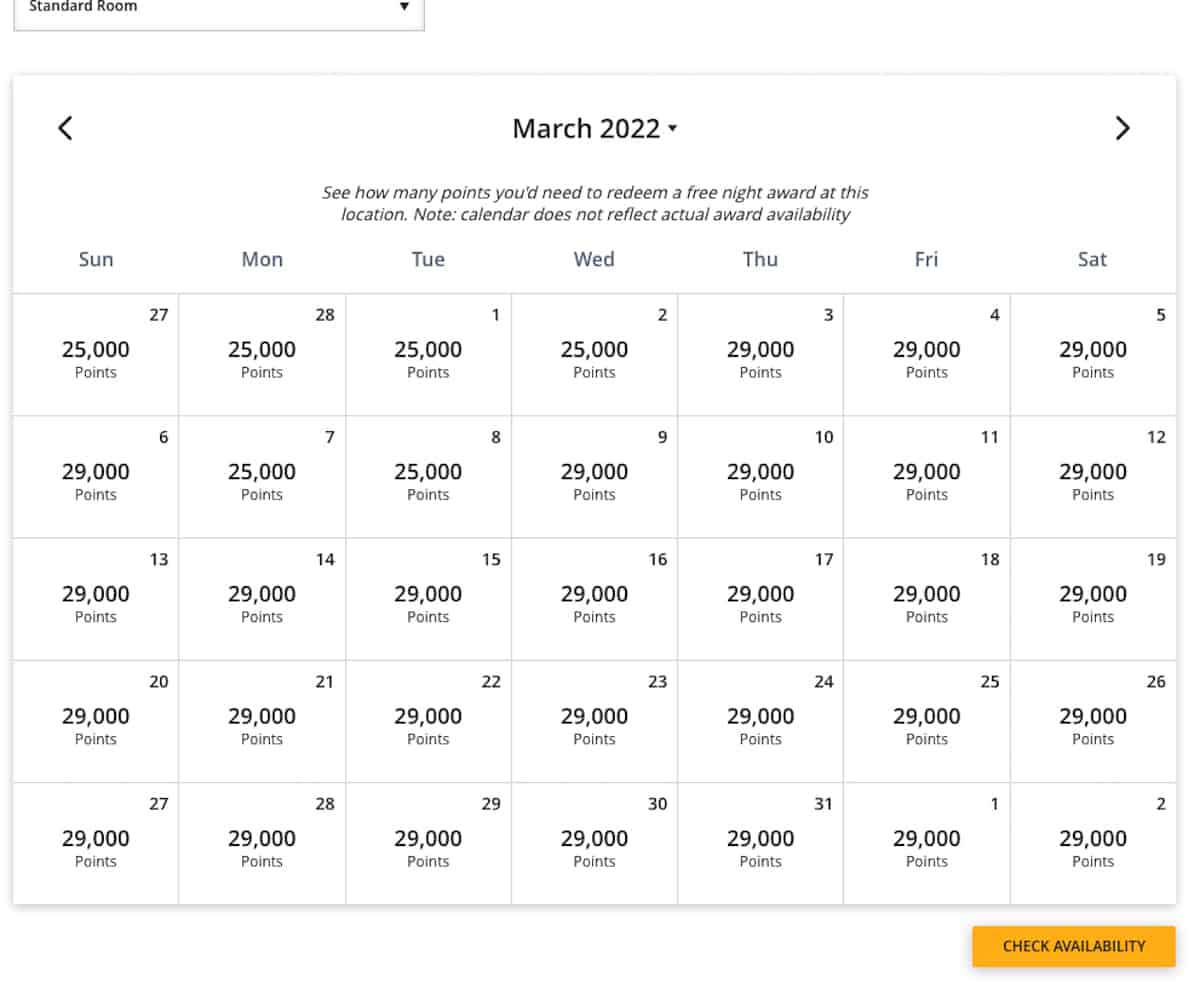
Task: Click the Thu column header
Action: click(x=760, y=259)
